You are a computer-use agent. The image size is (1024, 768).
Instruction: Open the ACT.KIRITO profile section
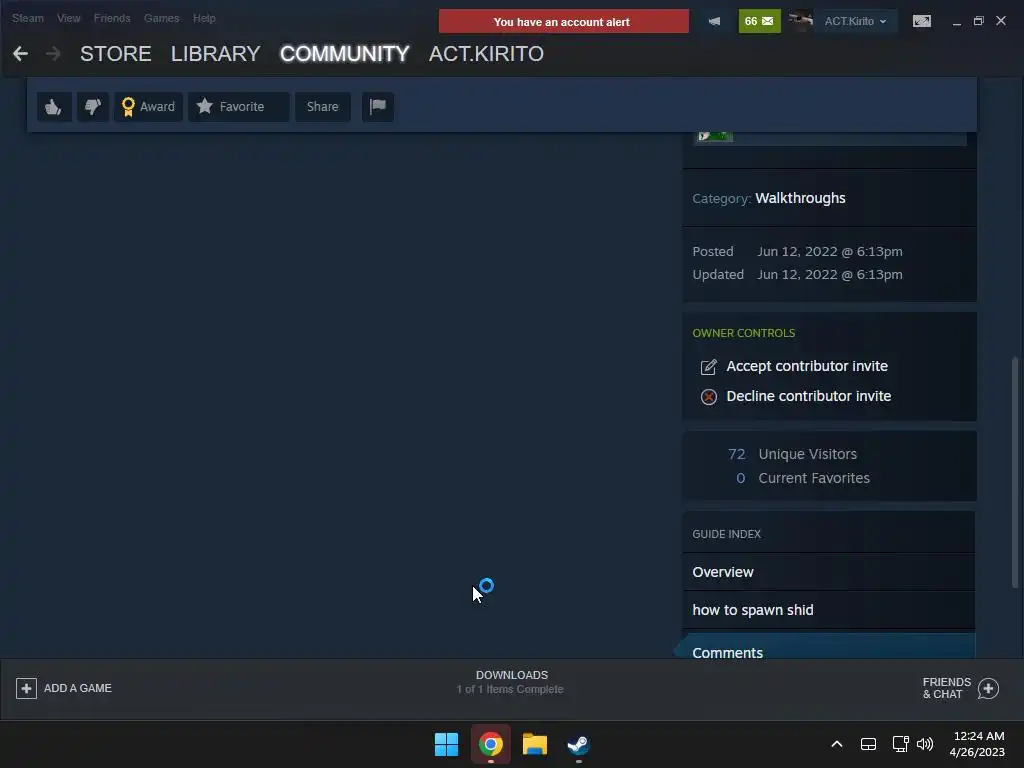tap(486, 54)
